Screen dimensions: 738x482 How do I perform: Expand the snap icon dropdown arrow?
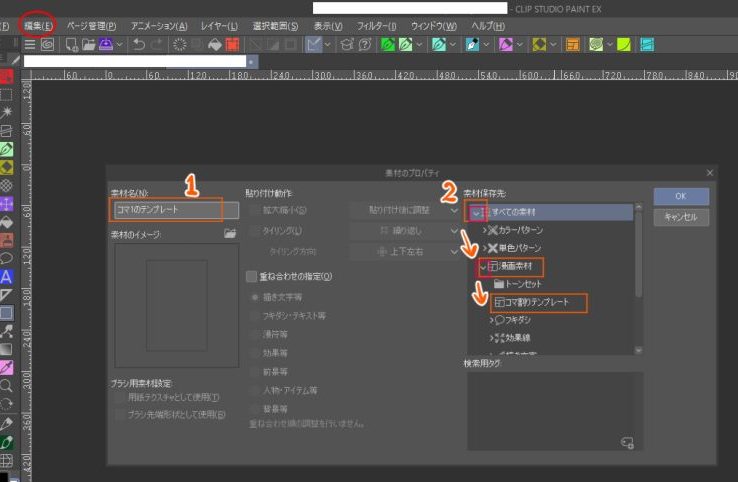(x=328, y=45)
